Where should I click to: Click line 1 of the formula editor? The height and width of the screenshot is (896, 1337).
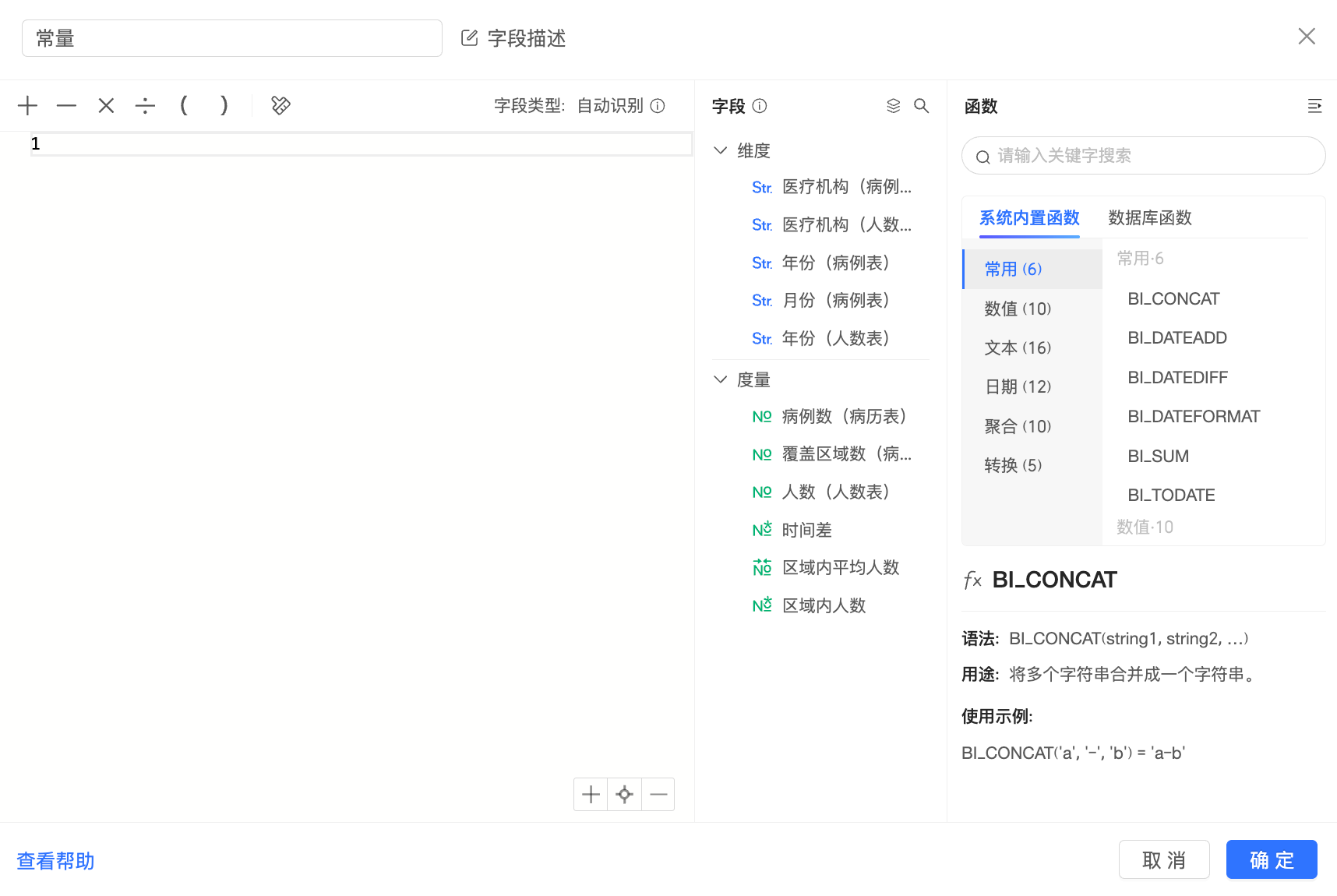click(362, 143)
